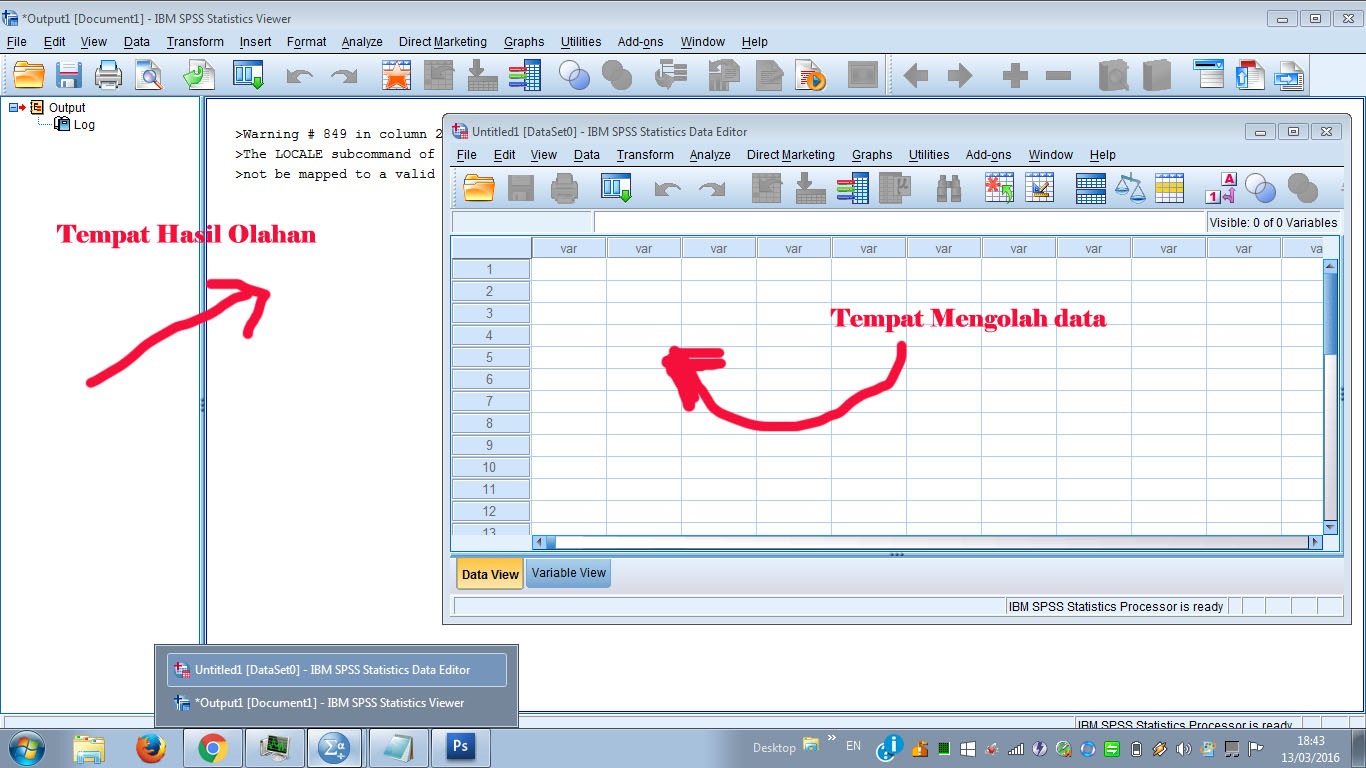Image resolution: width=1366 pixels, height=768 pixels.
Task: Recall recent dialogs in Viewer toolbar
Action: coord(248,76)
